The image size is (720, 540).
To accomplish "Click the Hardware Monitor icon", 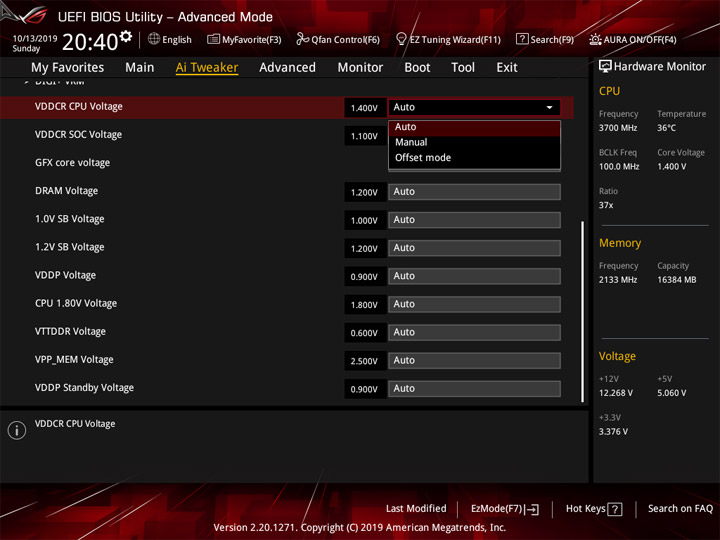I will tap(605, 67).
